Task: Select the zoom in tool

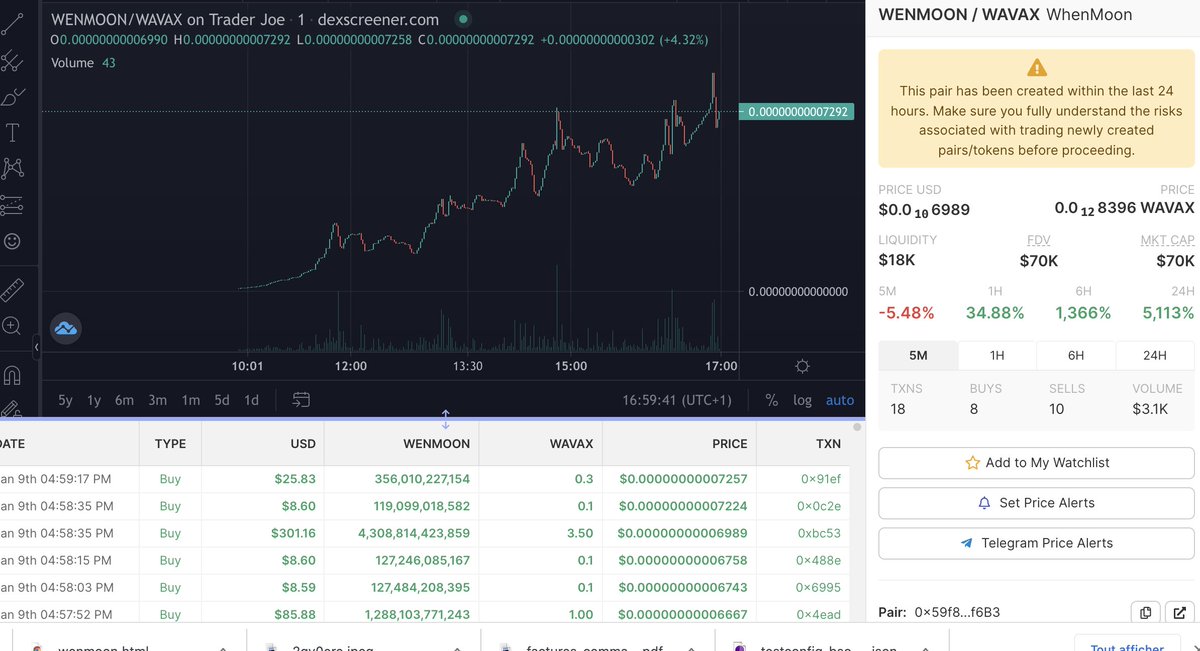Action: [x=12, y=325]
